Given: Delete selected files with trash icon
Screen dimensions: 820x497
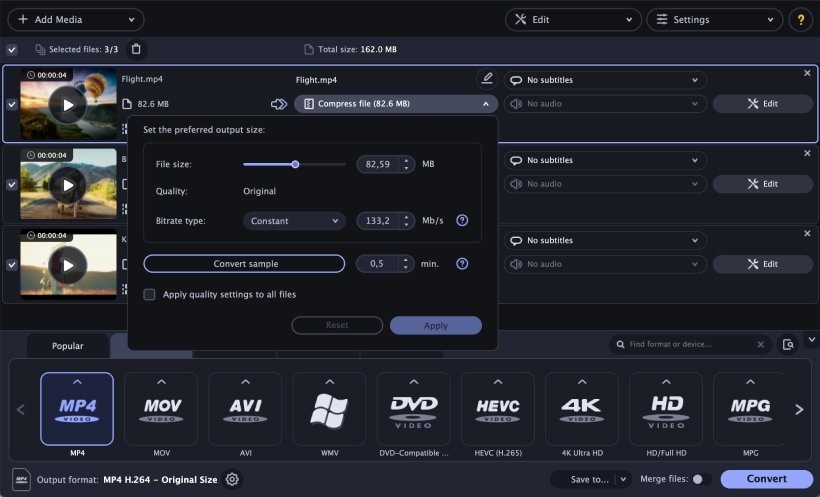Looking at the screenshot, I should (x=136, y=49).
